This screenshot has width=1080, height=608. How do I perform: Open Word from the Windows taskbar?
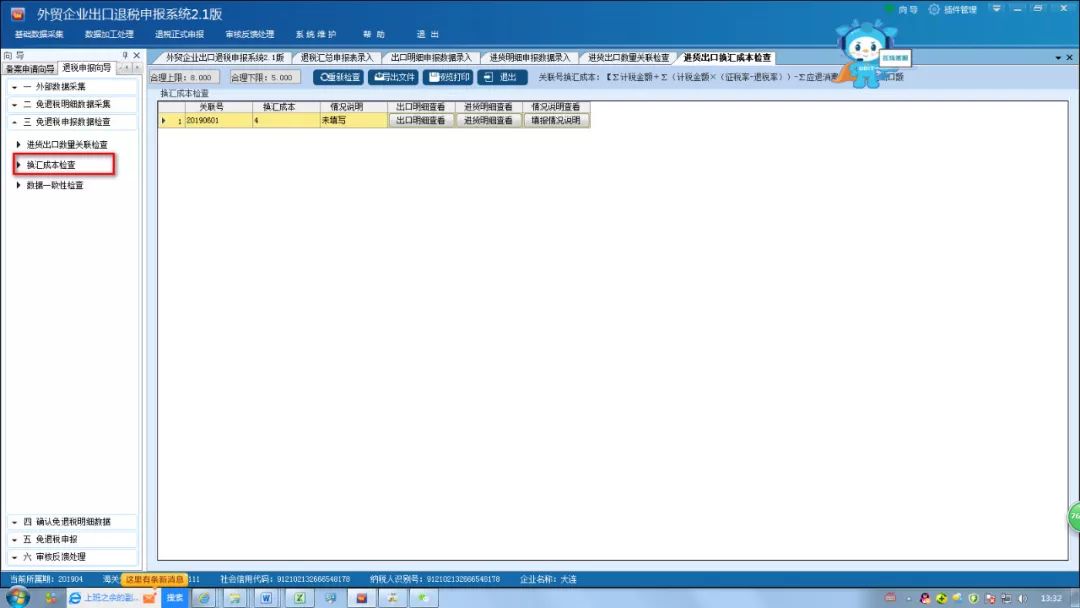pyautogui.click(x=267, y=598)
